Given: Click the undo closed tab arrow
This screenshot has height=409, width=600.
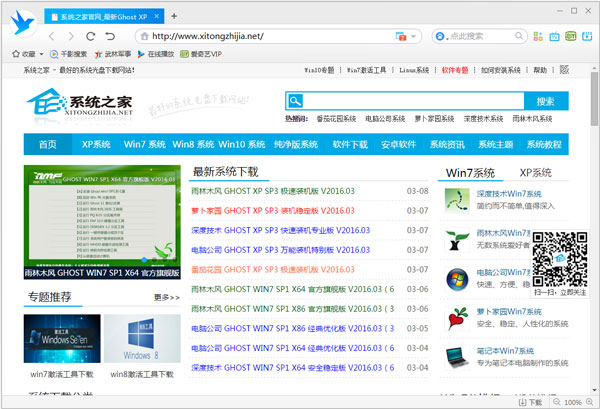Looking at the screenshot, I should (110, 36).
